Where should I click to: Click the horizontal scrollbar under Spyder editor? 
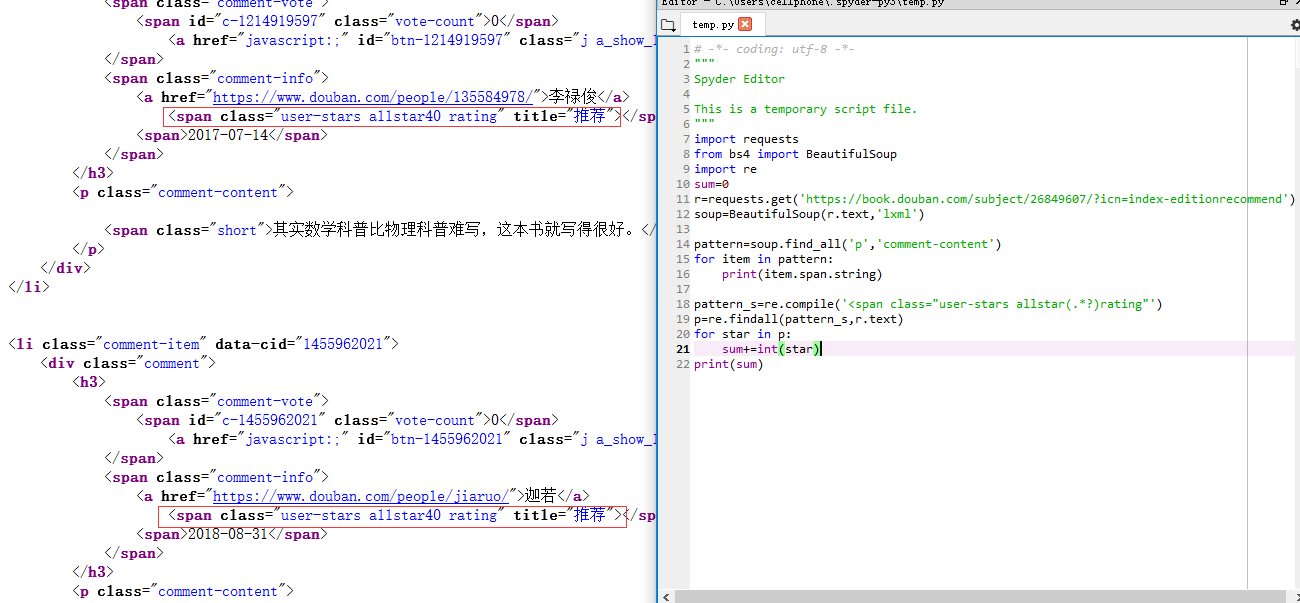(x=980, y=596)
